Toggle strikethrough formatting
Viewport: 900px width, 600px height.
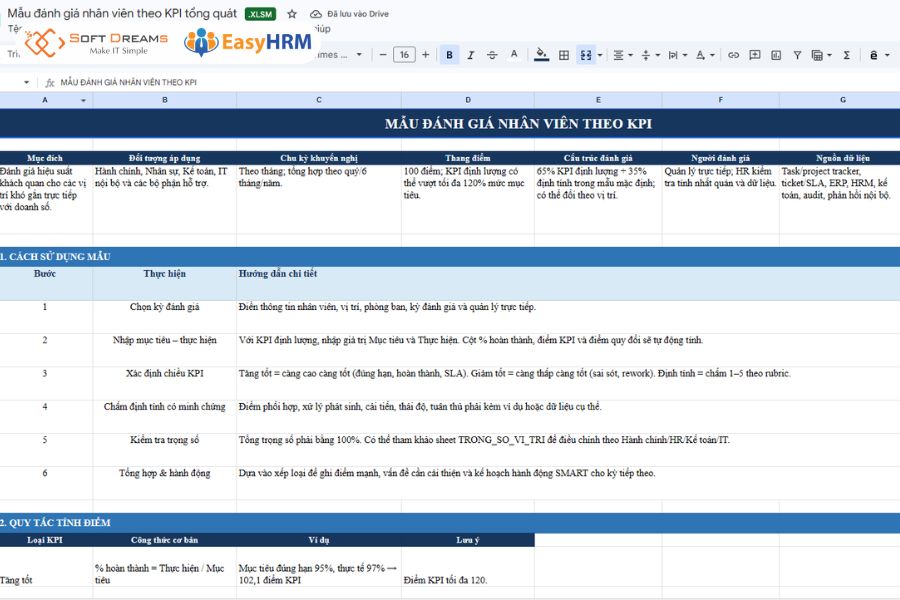(492, 55)
